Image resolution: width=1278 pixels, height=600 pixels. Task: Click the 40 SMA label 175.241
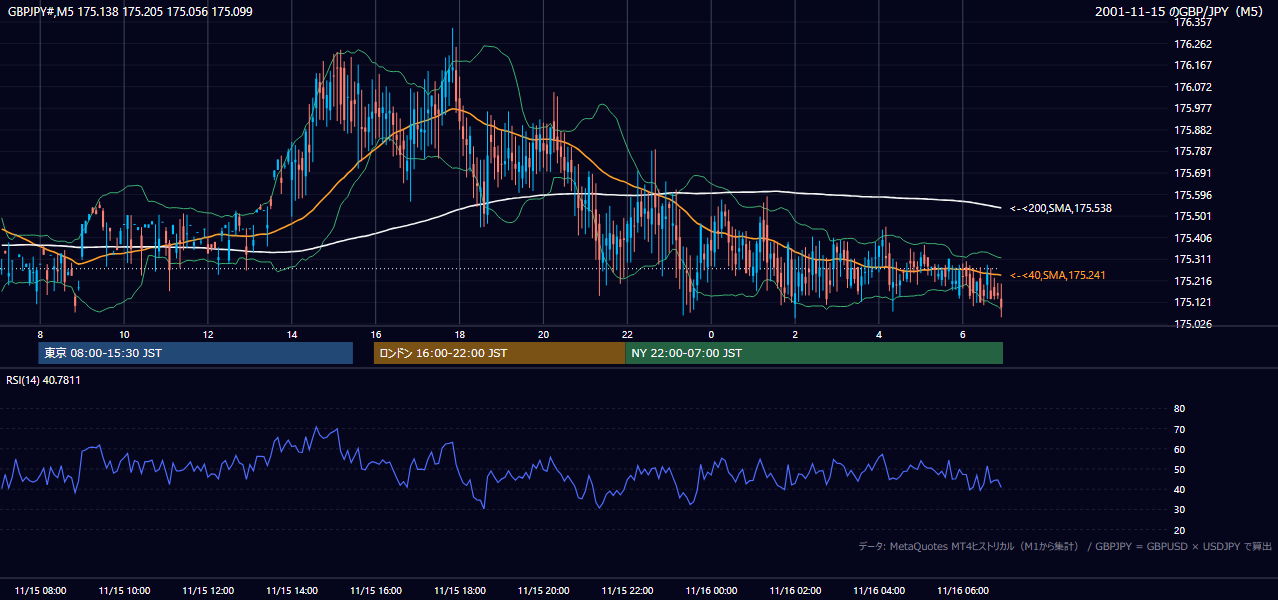(1059, 275)
